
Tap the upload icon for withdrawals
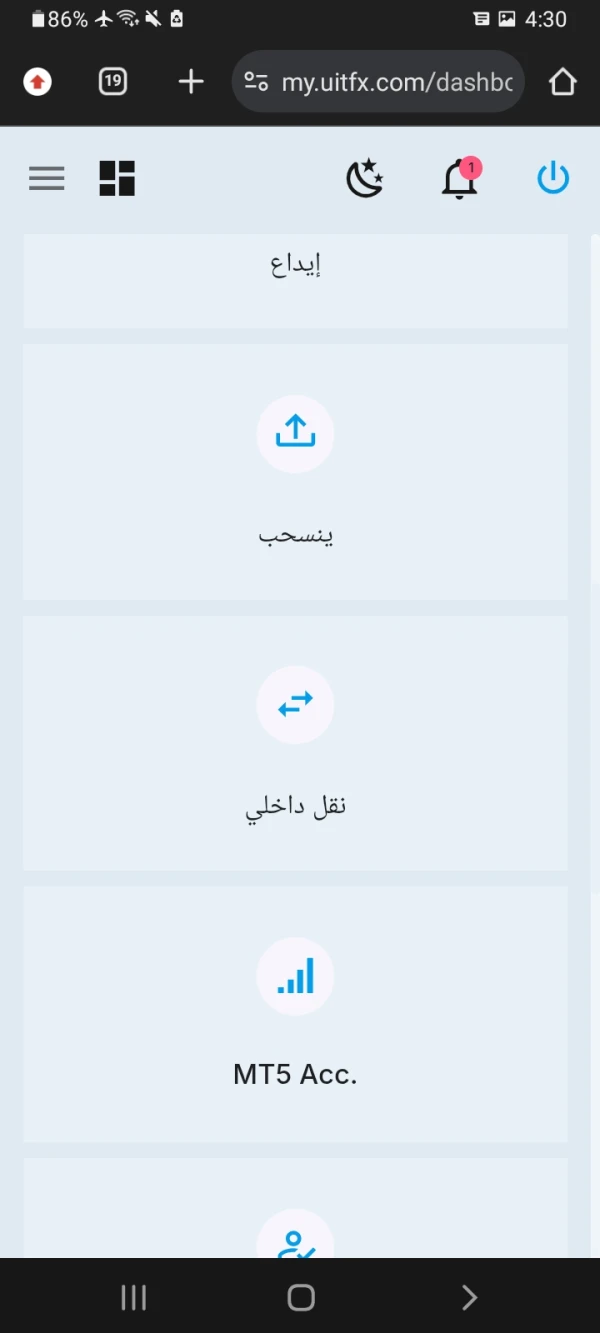[295, 432]
